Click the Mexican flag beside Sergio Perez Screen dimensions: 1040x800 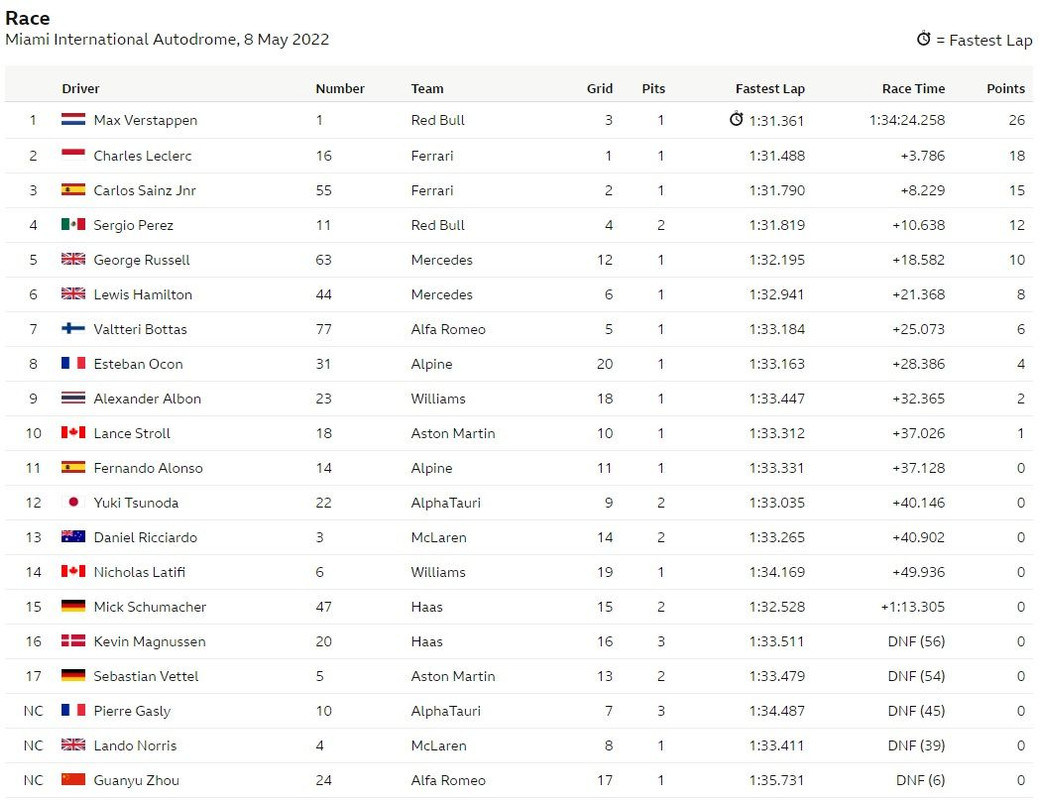73,224
